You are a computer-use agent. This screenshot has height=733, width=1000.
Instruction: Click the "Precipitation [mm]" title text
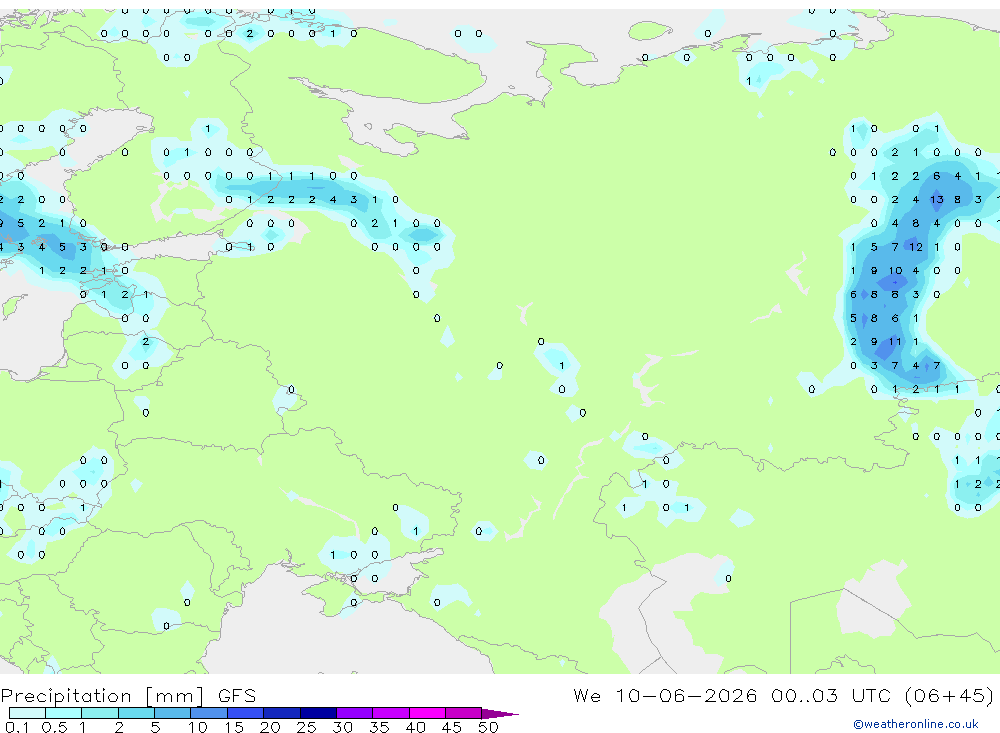pyautogui.click(x=102, y=696)
